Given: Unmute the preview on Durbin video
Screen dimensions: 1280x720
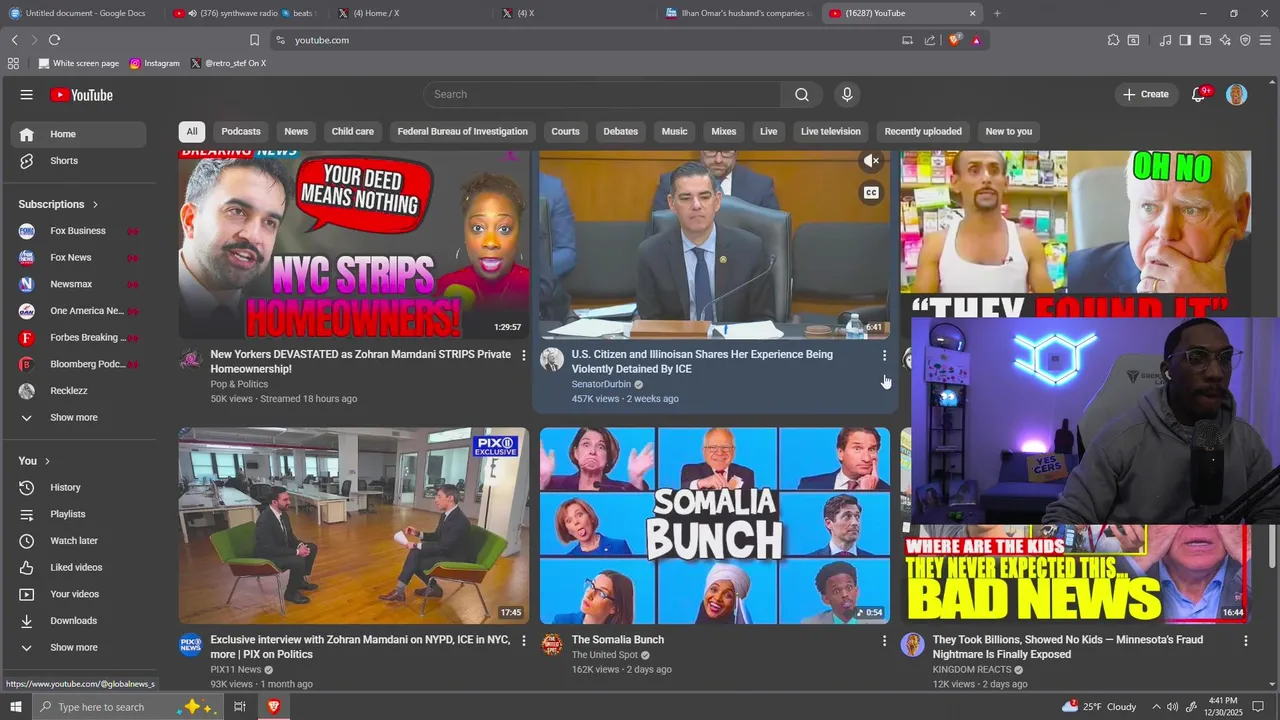Looking at the screenshot, I should pos(872,161).
